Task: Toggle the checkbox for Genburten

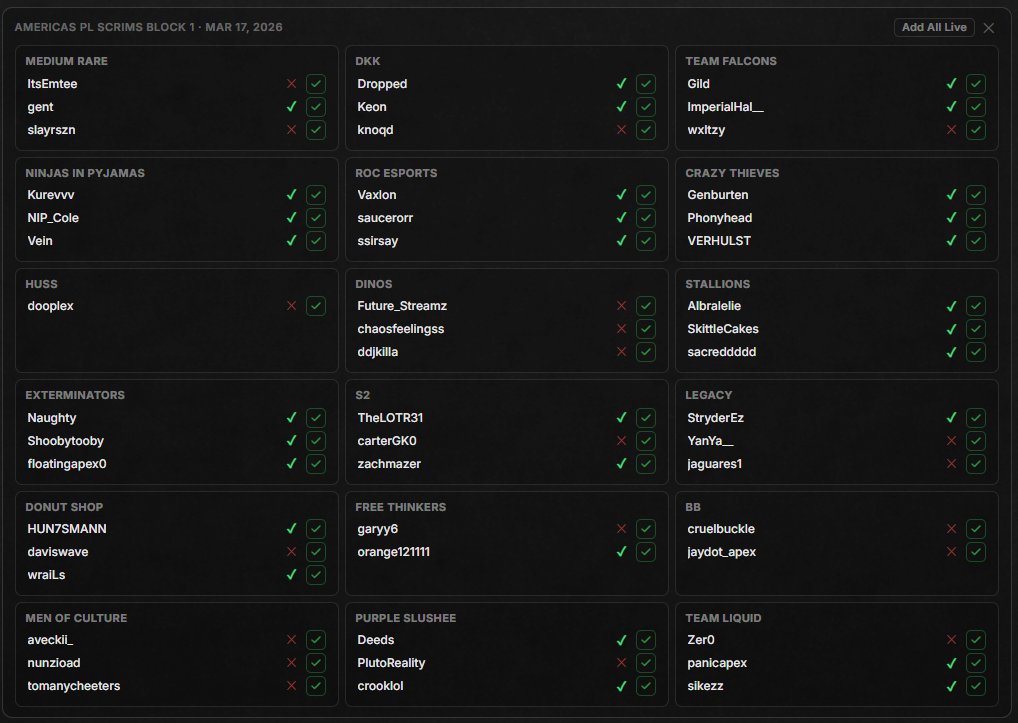Action: tap(975, 195)
